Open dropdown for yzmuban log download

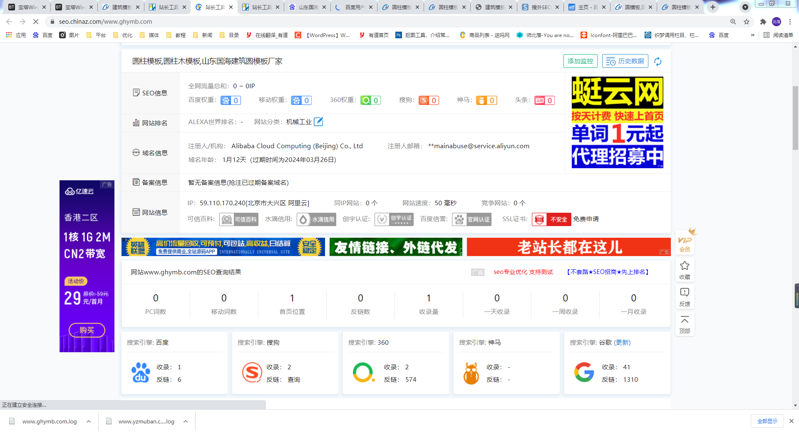(185, 422)
